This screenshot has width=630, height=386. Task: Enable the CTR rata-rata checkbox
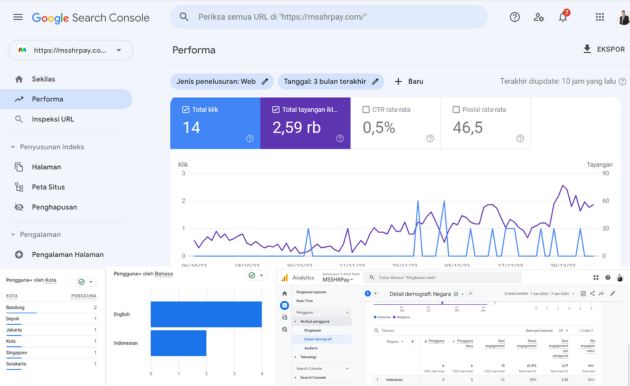tap(366, 110)
